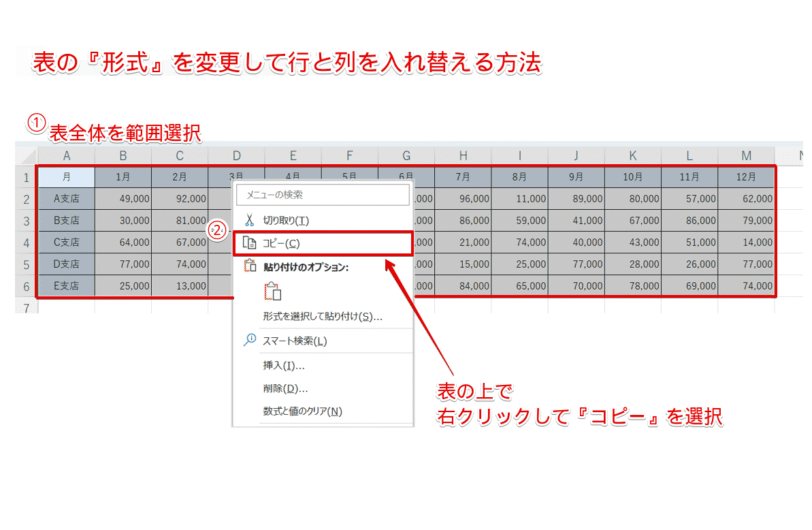Choose 挿入(I)... from the context menu
This screenshot has height=530, width=812.
pyautogui.click(x=323, y=366)
